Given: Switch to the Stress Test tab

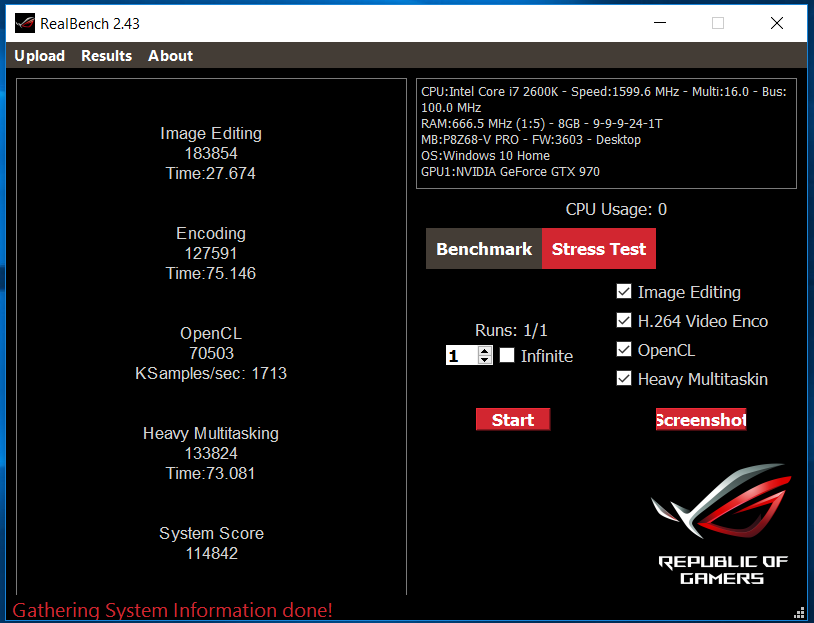Looking at the screenshot, I should 599,249.
